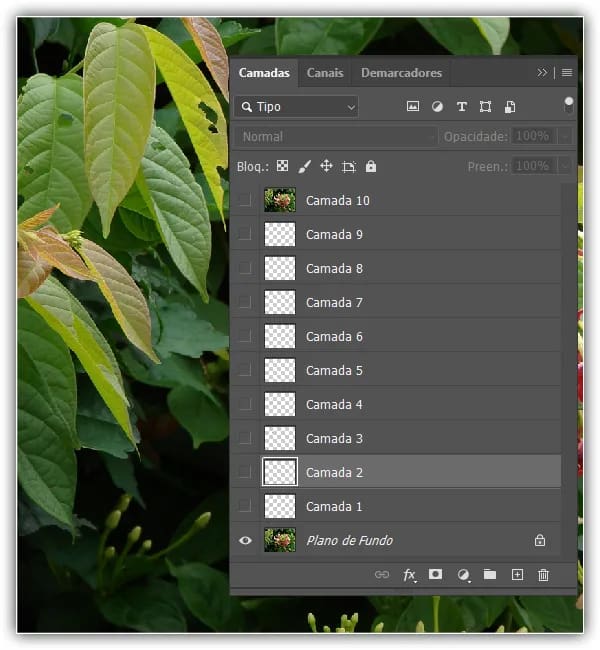Click the link layers chain icon
The image size is (600, 650).
(x=381, y=575)
